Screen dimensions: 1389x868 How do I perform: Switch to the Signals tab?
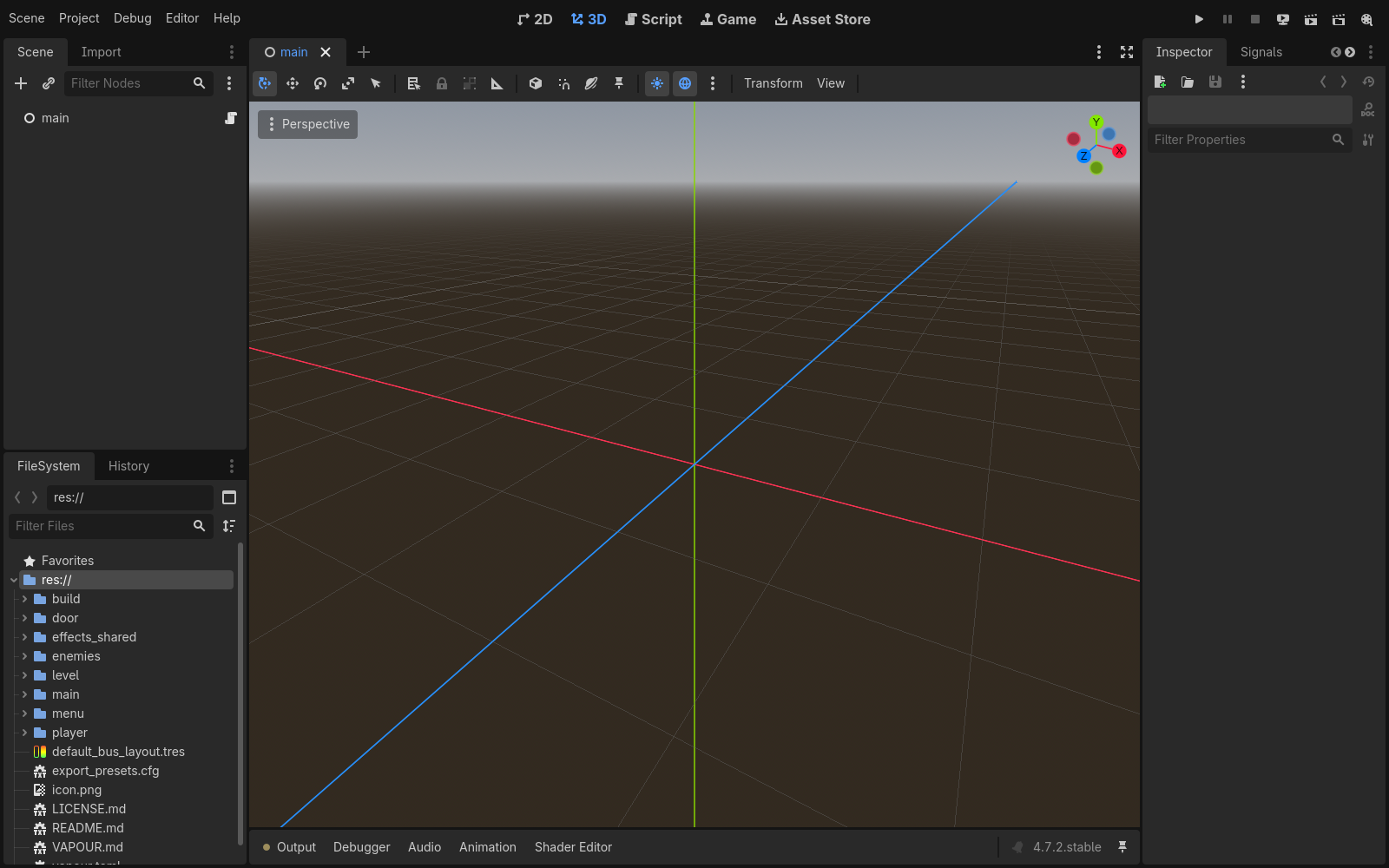pos(1261,52)
